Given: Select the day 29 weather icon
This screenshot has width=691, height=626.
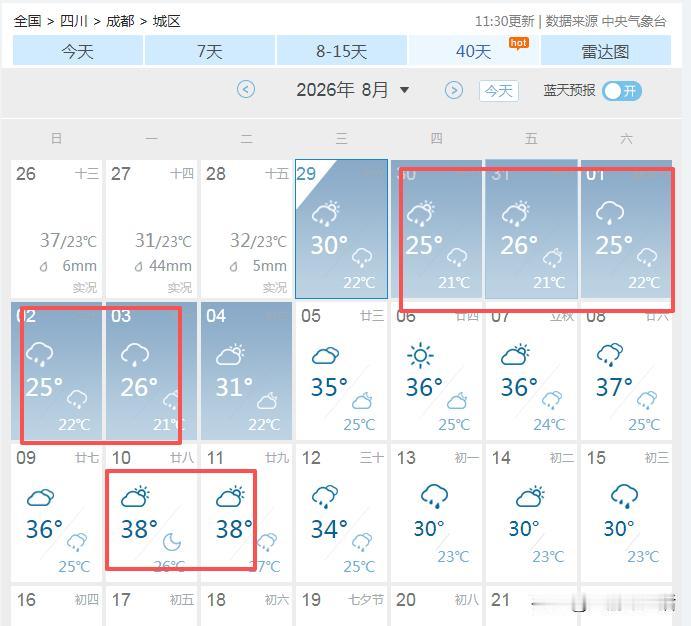Looking at the screenshot, I should 326,213.
